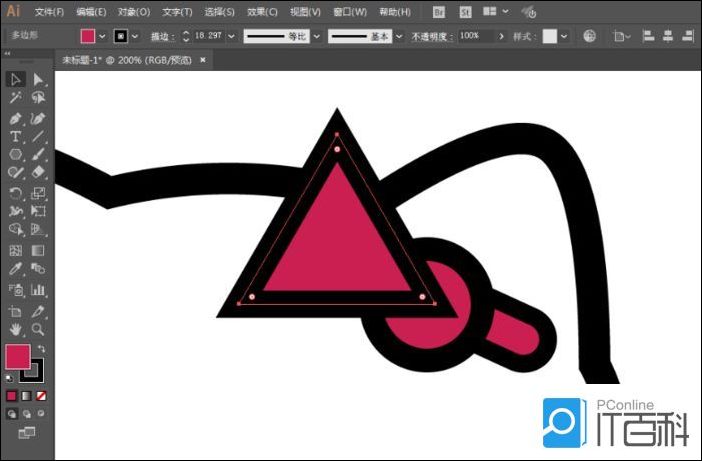Screen dimensions: 702x461
Task: Click the 描边 stroke label link
Action: click(x=161, y=36)
